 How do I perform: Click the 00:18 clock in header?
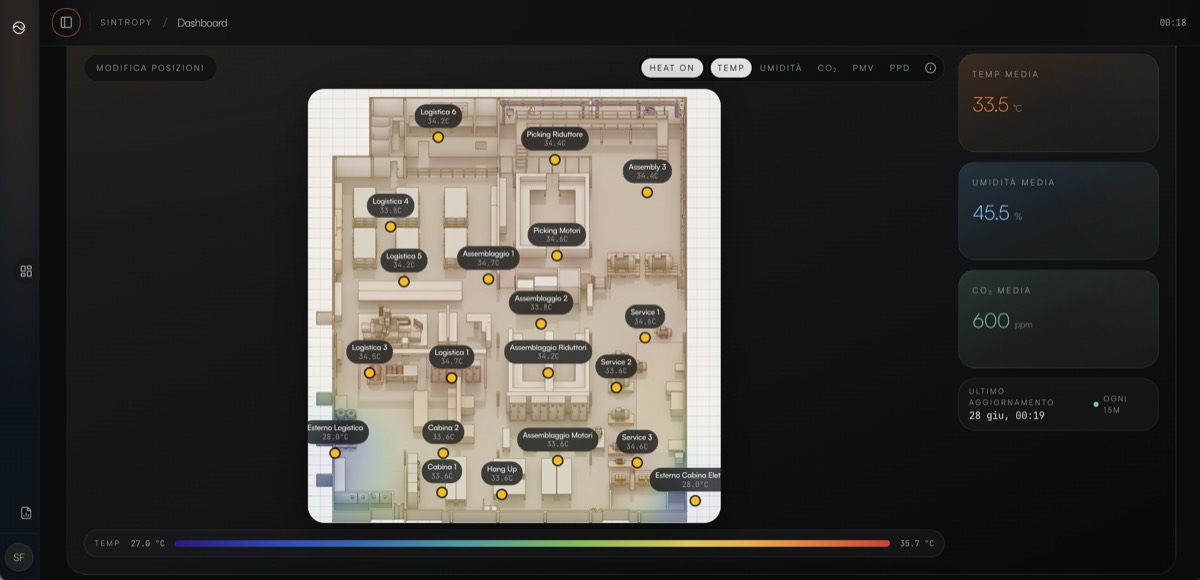(1173, 22)
